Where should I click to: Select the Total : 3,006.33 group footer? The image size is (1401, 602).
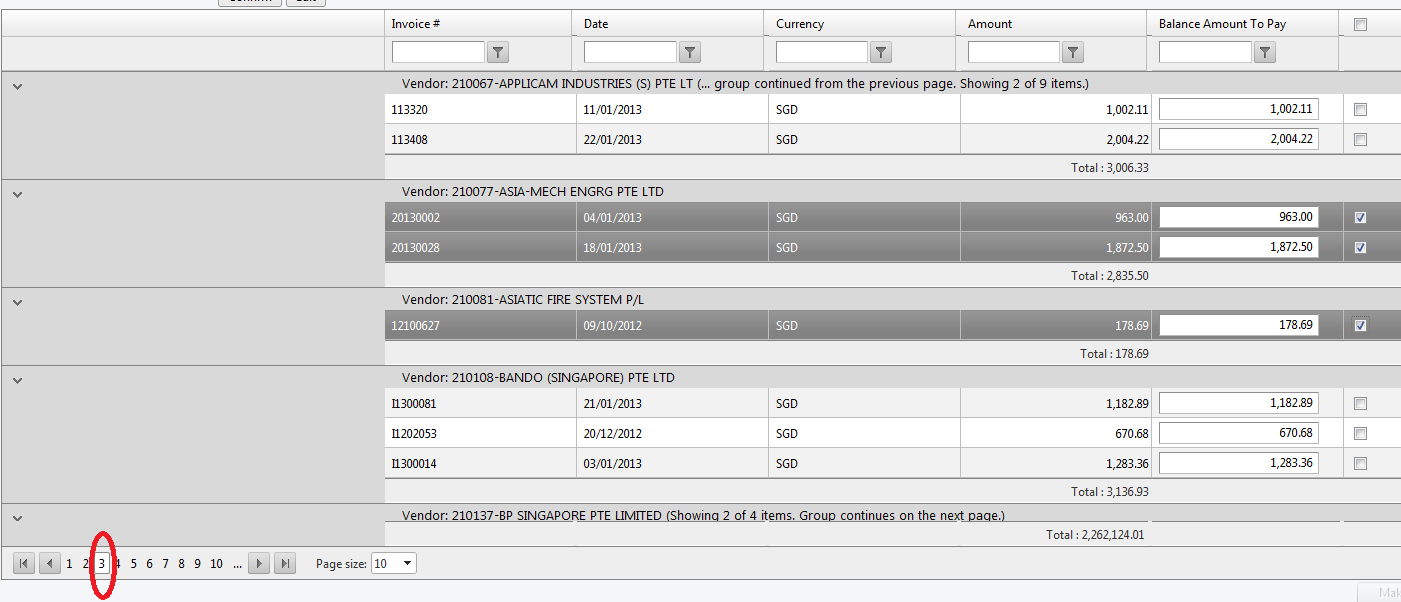1110,168
